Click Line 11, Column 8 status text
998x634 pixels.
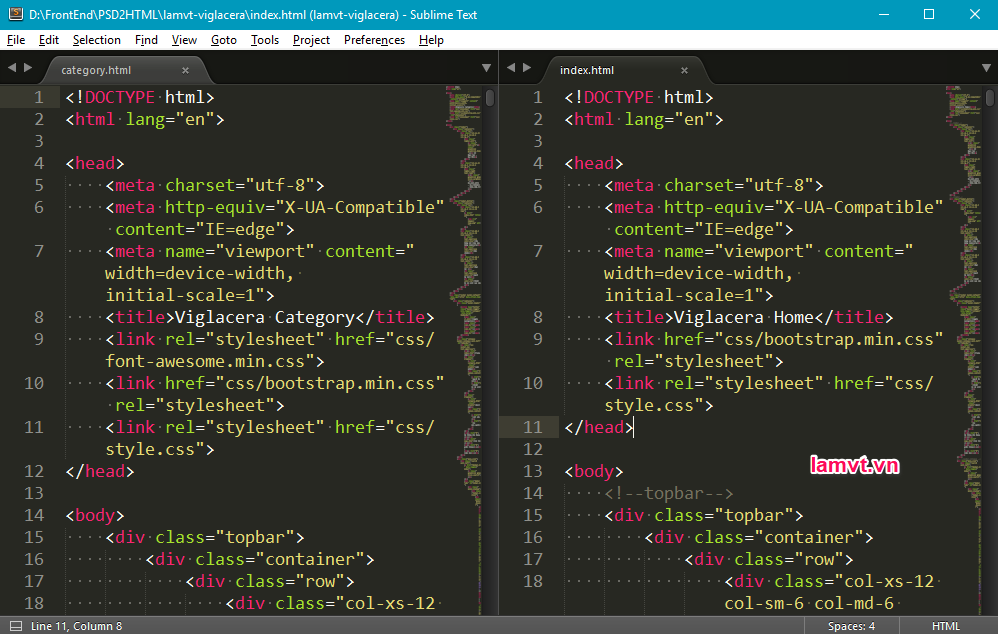[76, 626]
